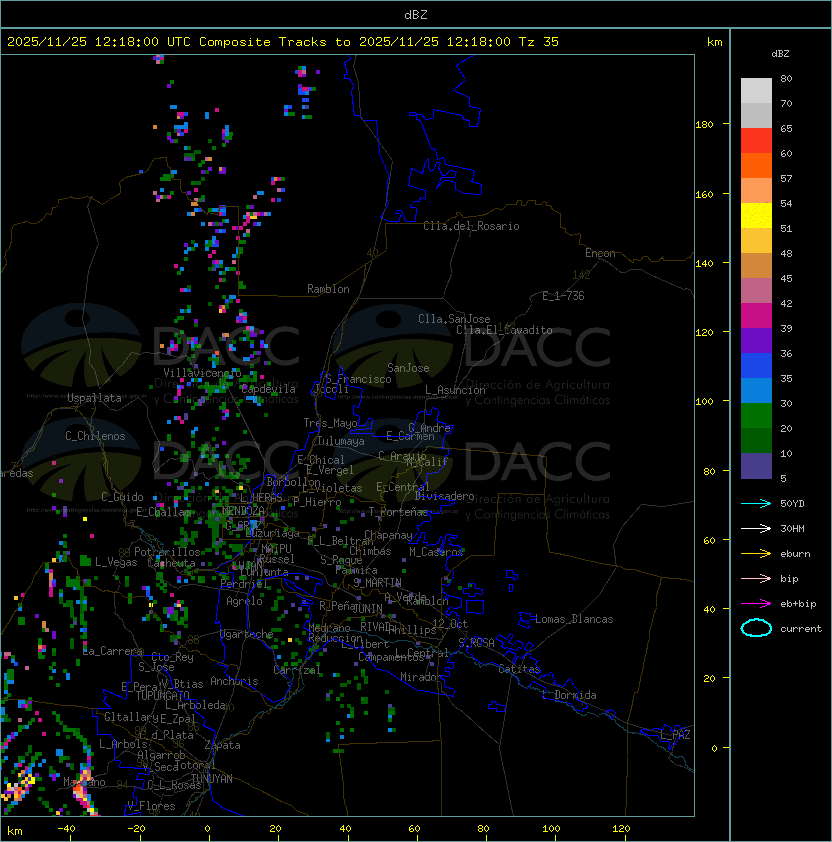Select the orange 57-60 dBZ color band
Screen dimensions: 832x842
click(756, 166)
